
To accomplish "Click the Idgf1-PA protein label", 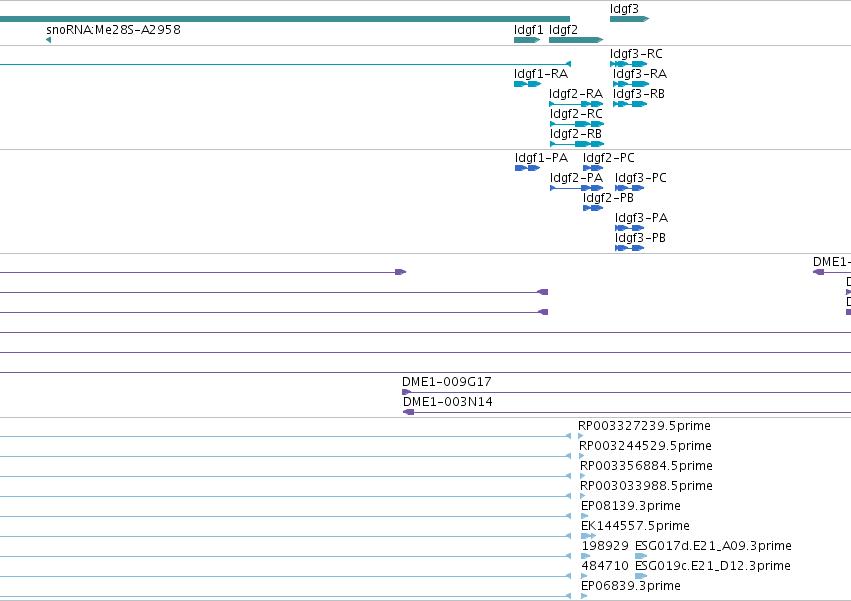I will pos(542,158).
